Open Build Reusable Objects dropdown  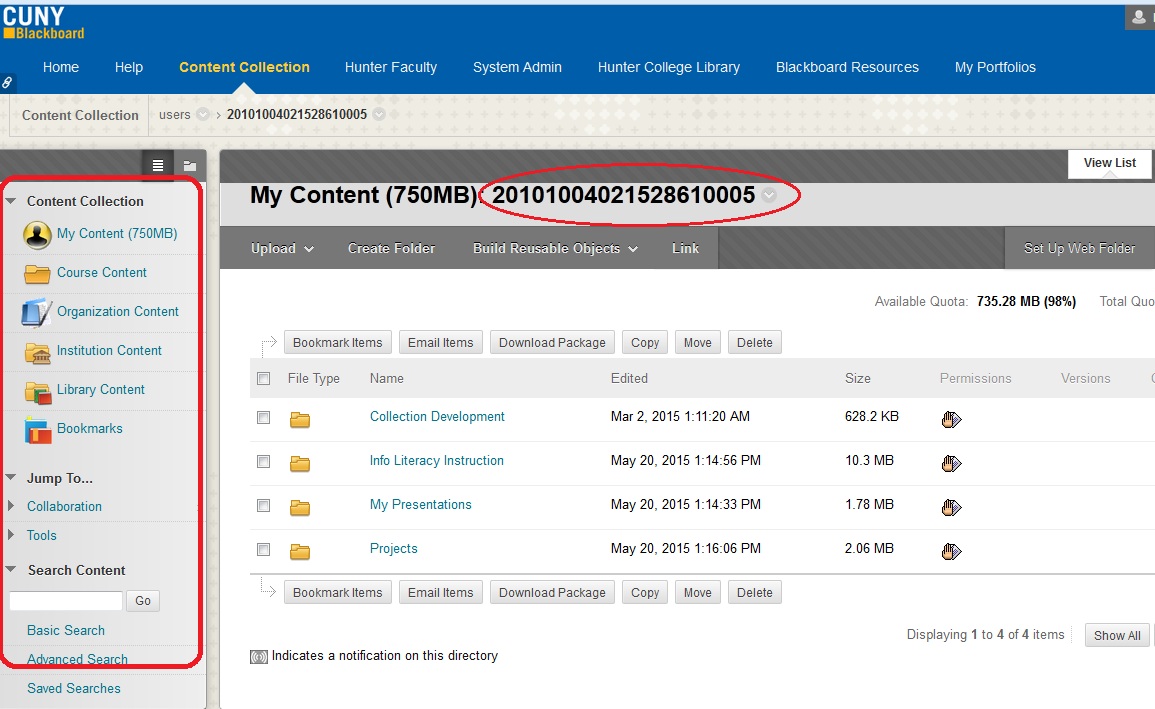(x=555, y=249)
